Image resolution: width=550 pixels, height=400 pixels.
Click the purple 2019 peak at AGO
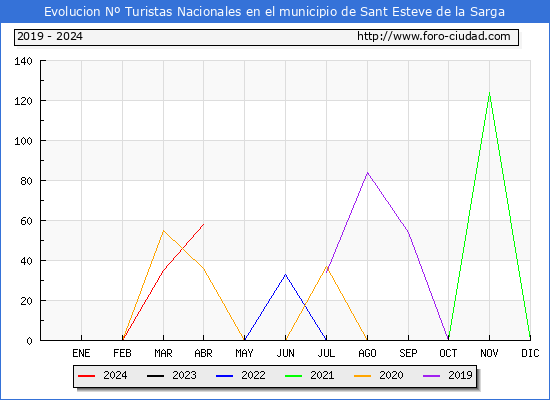tap(367, 173)
